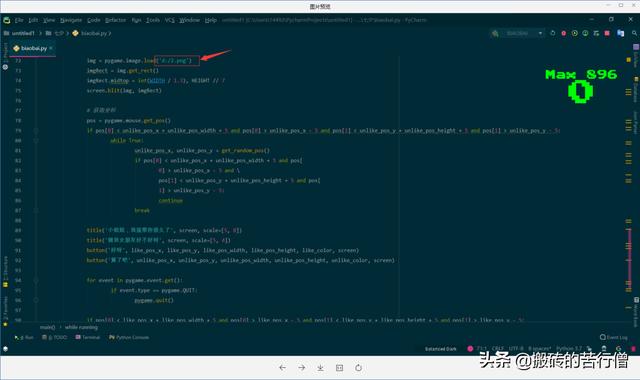The image size is (640, 380).
Task: Click the download icon in image viewer
Action: pos(320,368)
